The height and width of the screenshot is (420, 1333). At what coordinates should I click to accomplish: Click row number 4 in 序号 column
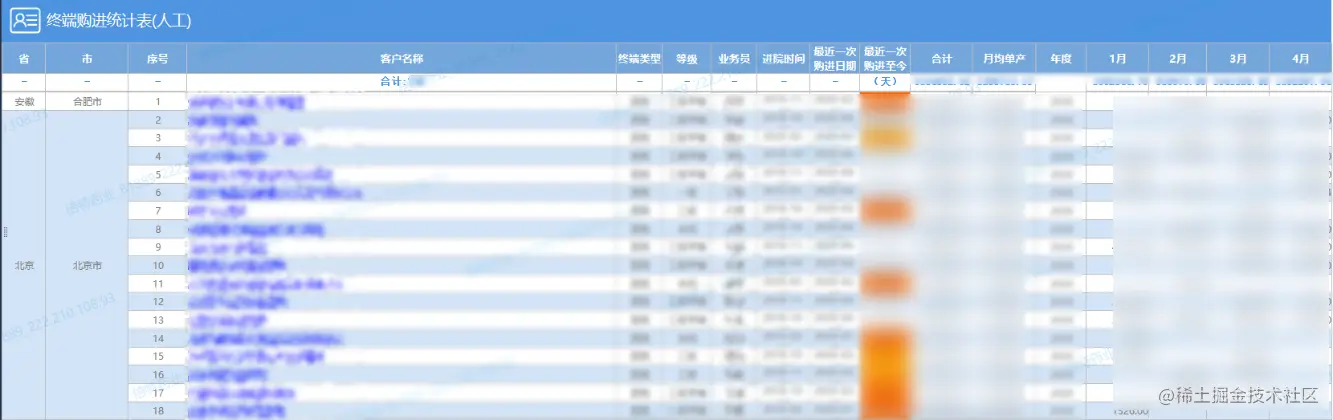click(158, 156)
